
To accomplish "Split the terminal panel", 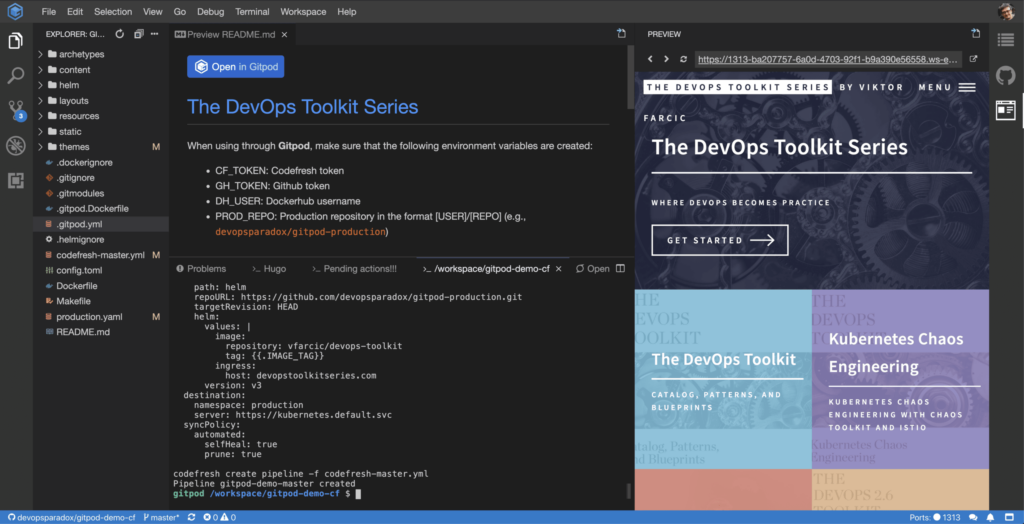I will [x=620, y=269].
